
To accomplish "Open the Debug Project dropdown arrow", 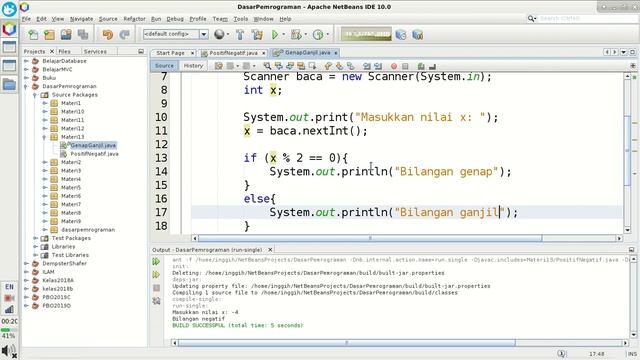I will (305, 35).
